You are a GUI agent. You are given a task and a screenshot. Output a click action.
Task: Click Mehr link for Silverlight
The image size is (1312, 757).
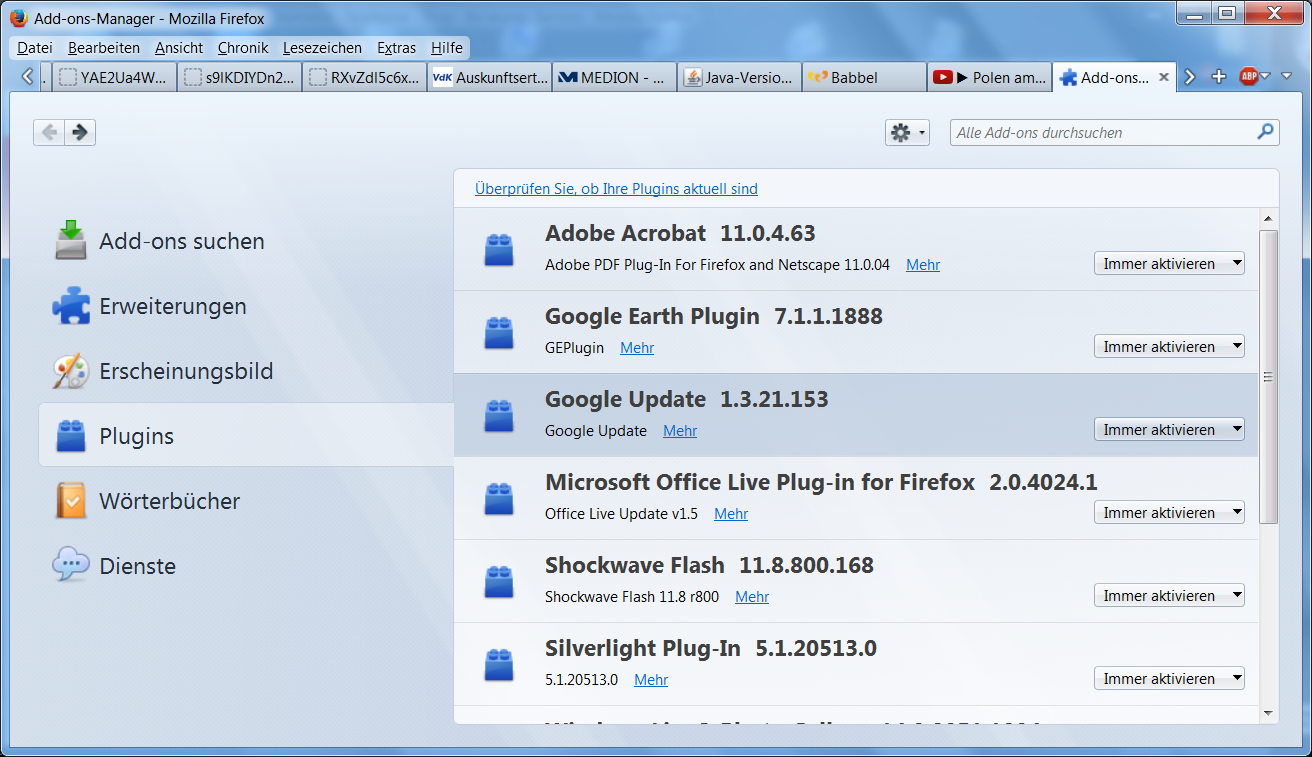(651, 680)
